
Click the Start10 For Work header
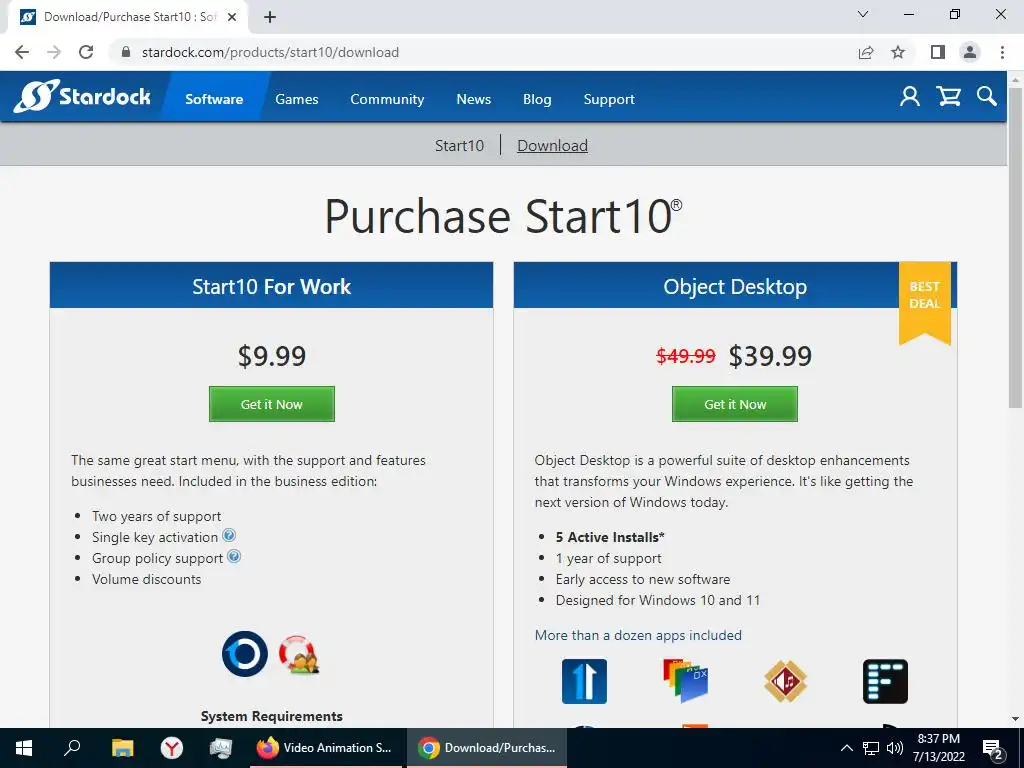272,286
